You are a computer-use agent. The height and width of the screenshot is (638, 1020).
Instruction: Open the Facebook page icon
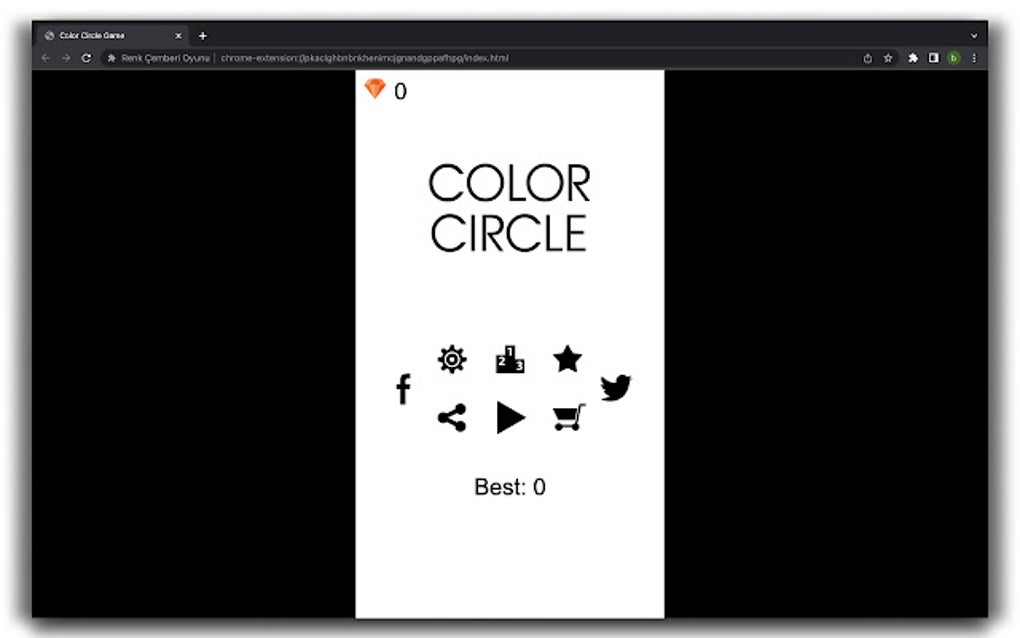[x=403, y=388]
